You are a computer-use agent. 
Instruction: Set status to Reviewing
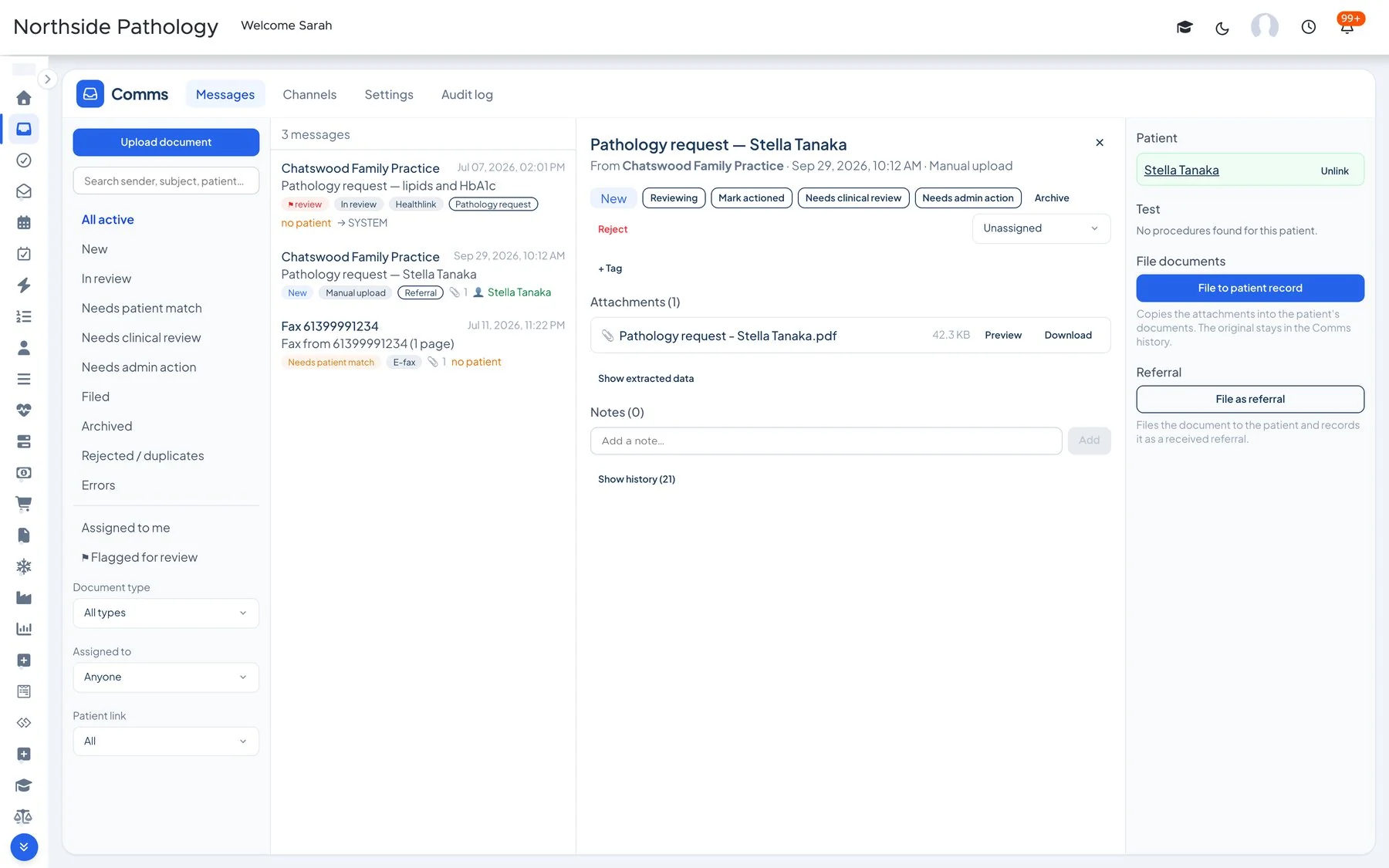[x=674, y=198]
